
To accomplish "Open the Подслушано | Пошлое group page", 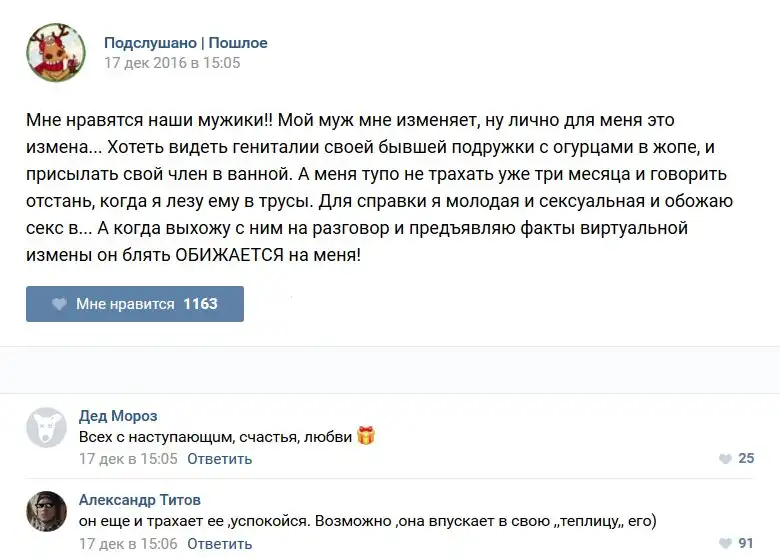I will coord(185,43).
